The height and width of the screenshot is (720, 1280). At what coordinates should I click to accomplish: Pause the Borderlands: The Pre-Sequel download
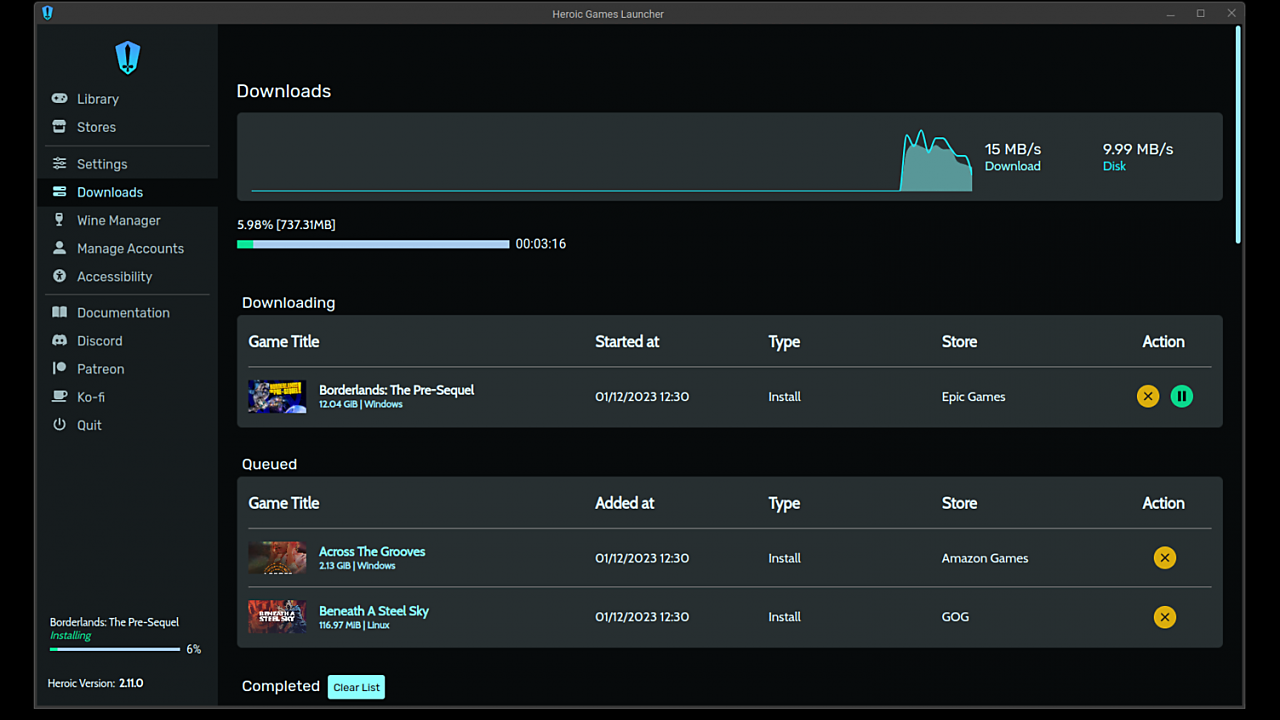pyautogui.click(x=1182, y=396)
